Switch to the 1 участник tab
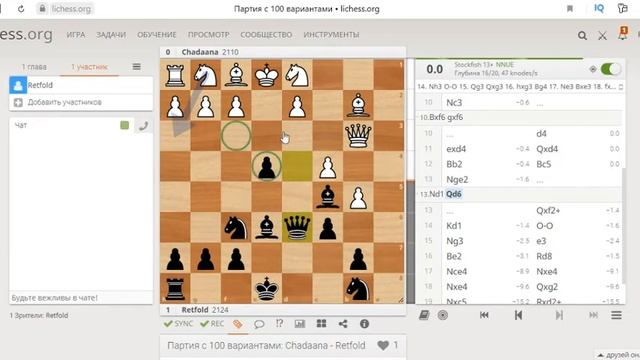Screen dimensions: 640x360 (x=89, y=67)
